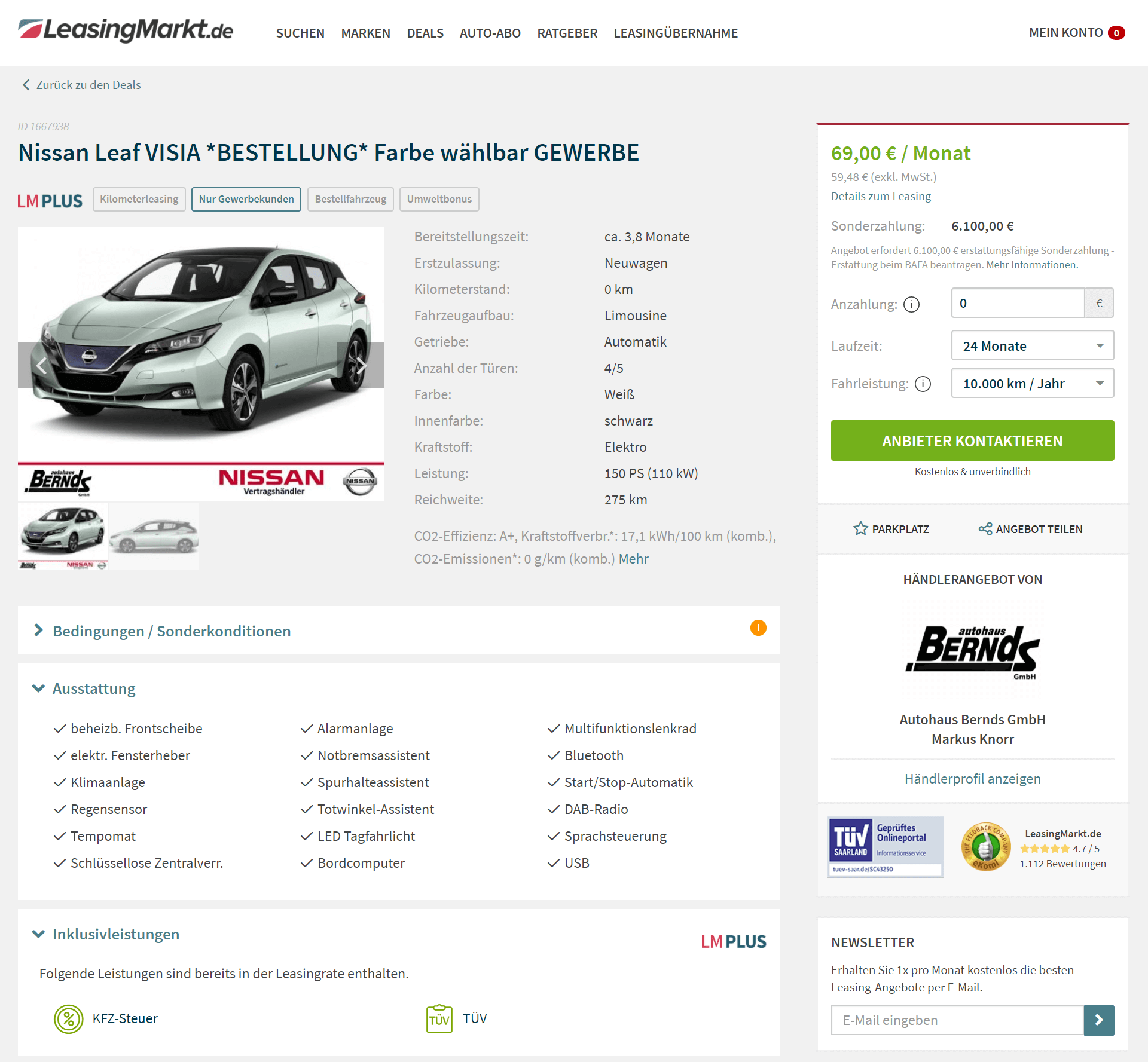Click the orange warning icon in Bedingungen

tap(758, 628)
